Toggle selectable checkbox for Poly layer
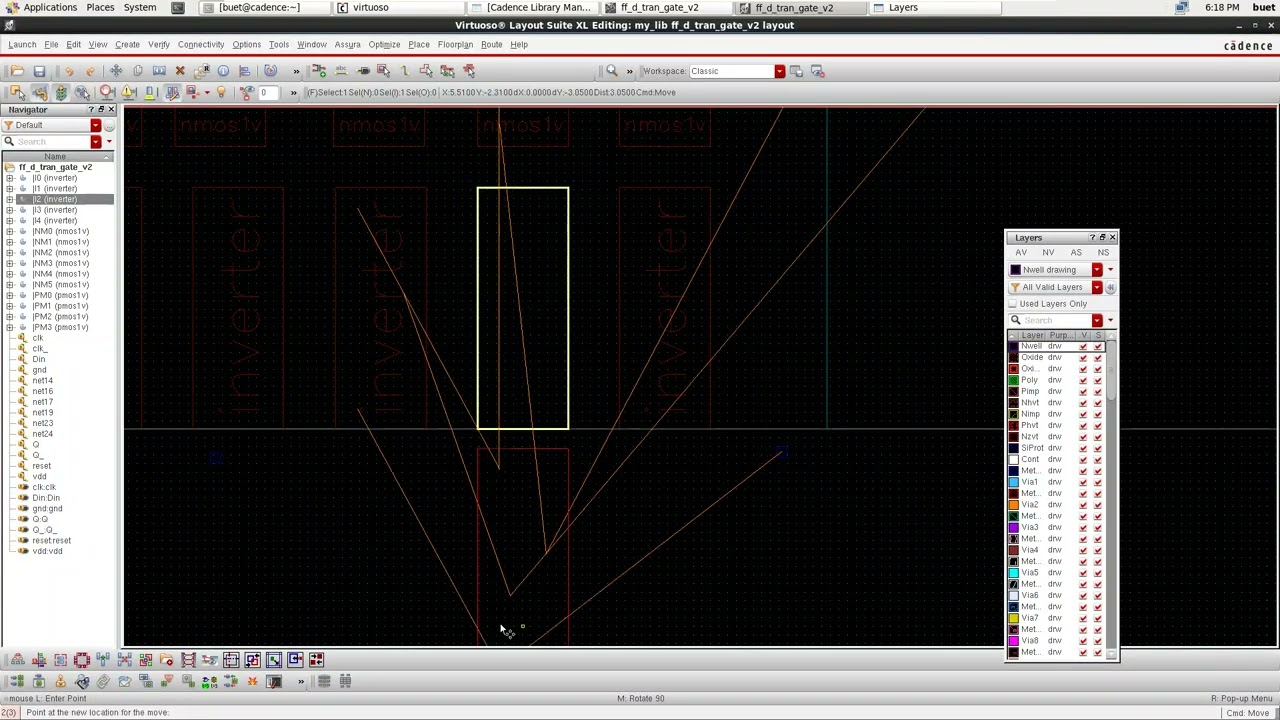The height and width of the screenshot is (720, 1280). [x=1098, y=380]
